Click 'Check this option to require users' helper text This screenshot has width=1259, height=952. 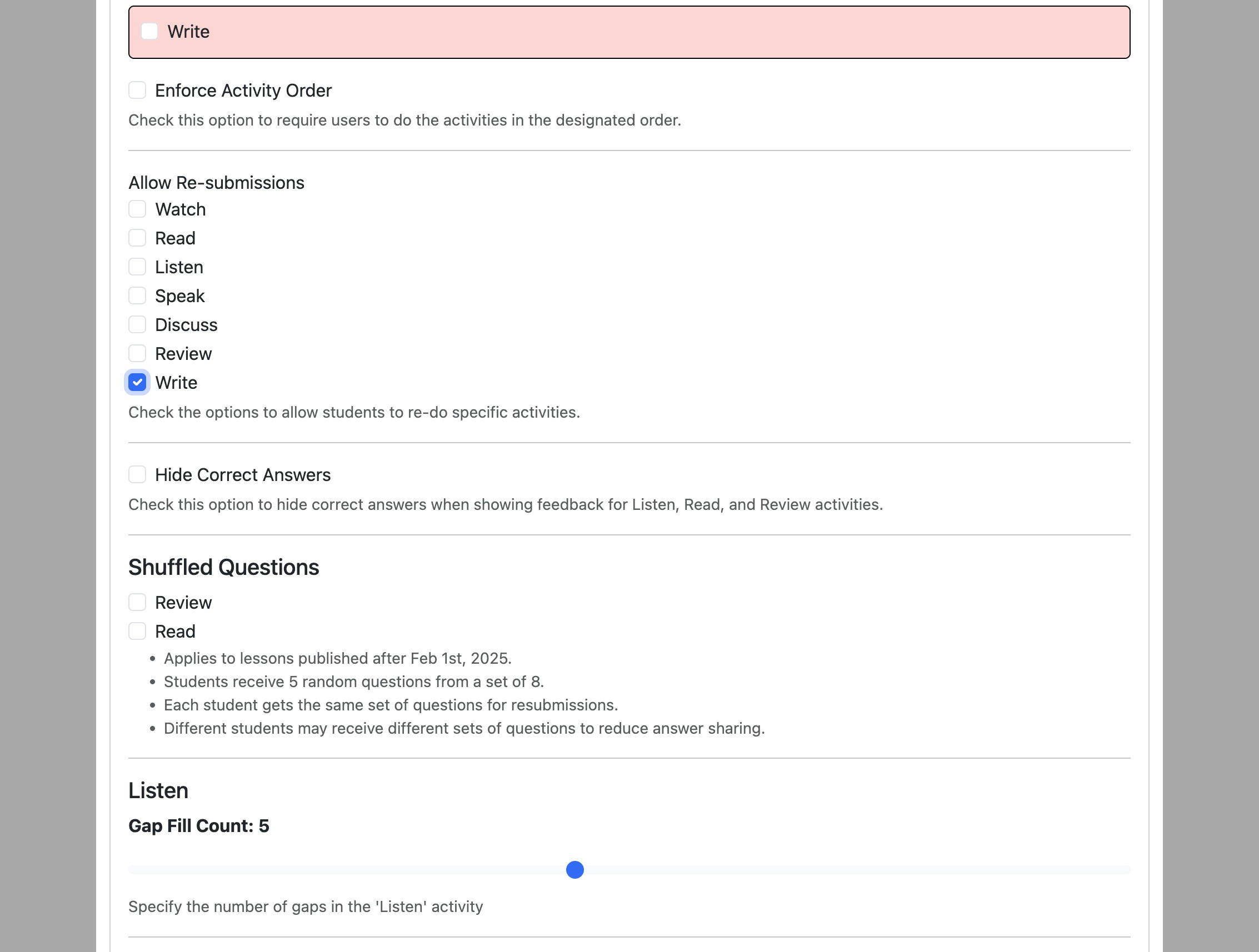click(x=404, y=121)
